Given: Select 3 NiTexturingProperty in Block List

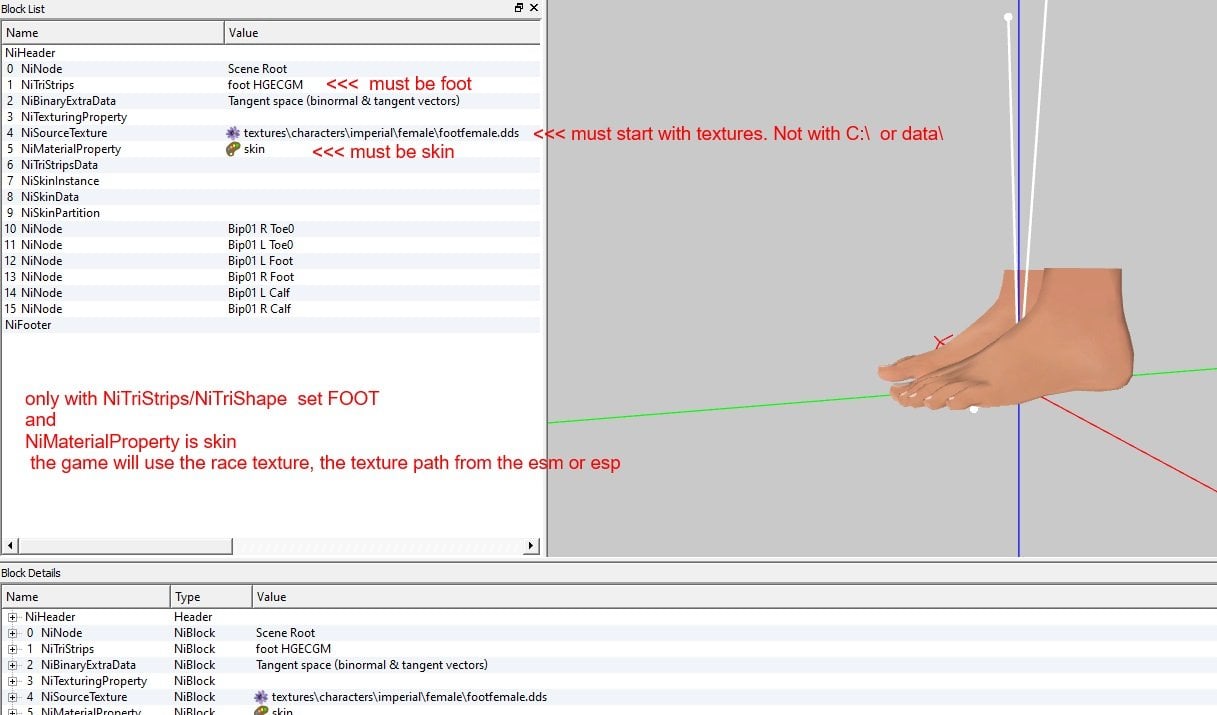Looking at the screenshot, I should tap(270, 117).
